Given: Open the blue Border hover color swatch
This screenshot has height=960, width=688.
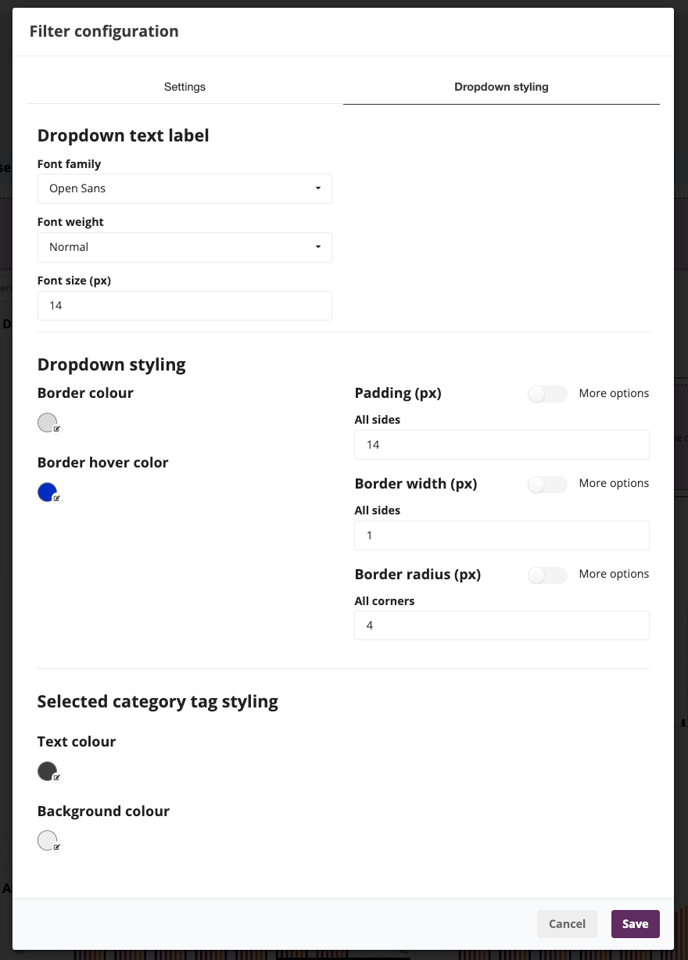Looking at the screenshot, I should point(47,492).
